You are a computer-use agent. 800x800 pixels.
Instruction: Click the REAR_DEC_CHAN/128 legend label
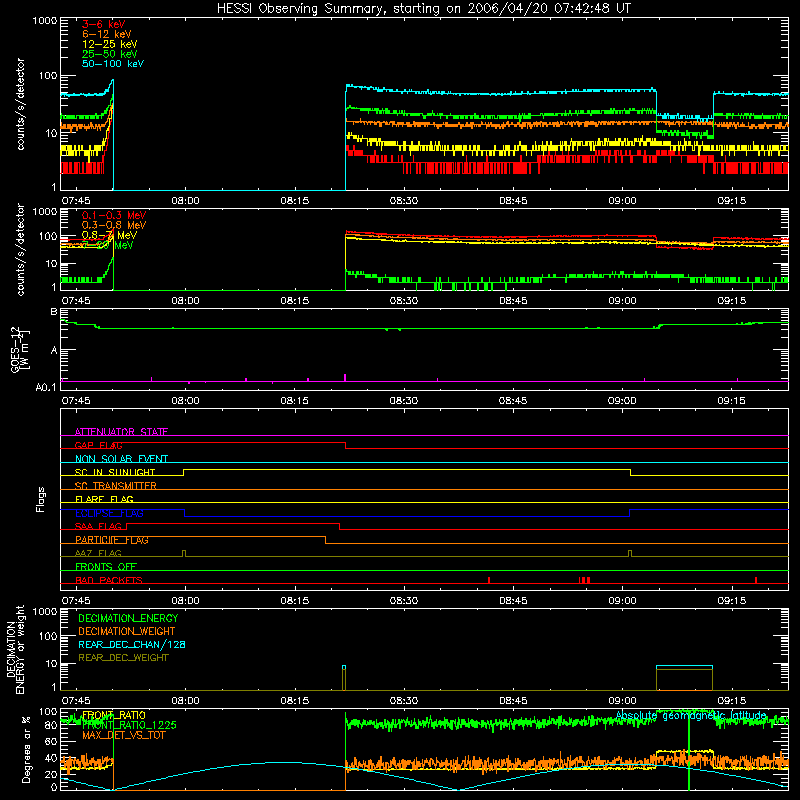click(x=132, y=645)
